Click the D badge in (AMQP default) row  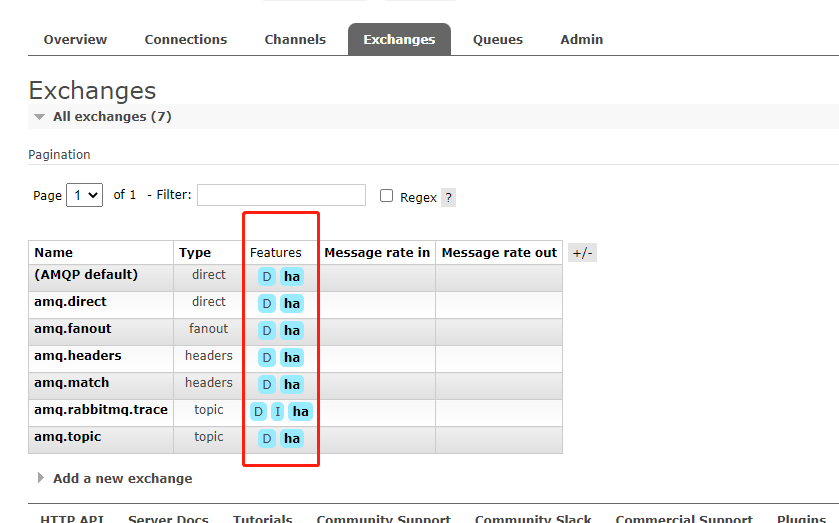[x=266, y=277]
